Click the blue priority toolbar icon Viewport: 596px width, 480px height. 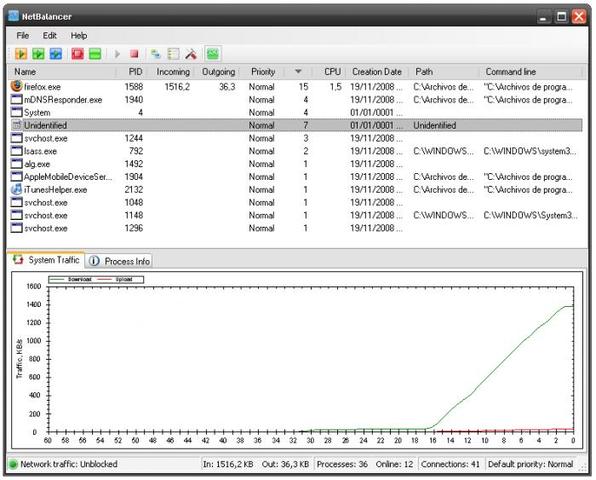pyautogui.click(x=55, y=54)
